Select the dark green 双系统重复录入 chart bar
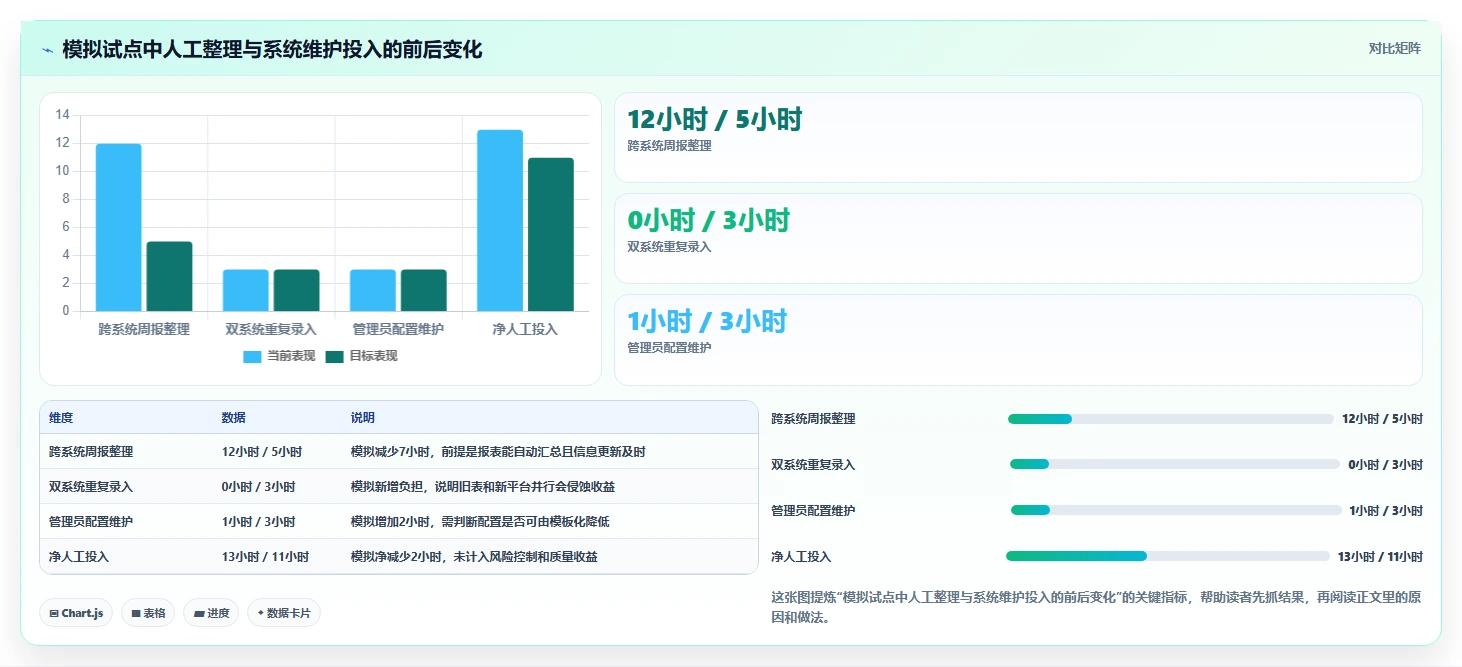The height and width of the screenshot is (667, 1462). [296, 290]
